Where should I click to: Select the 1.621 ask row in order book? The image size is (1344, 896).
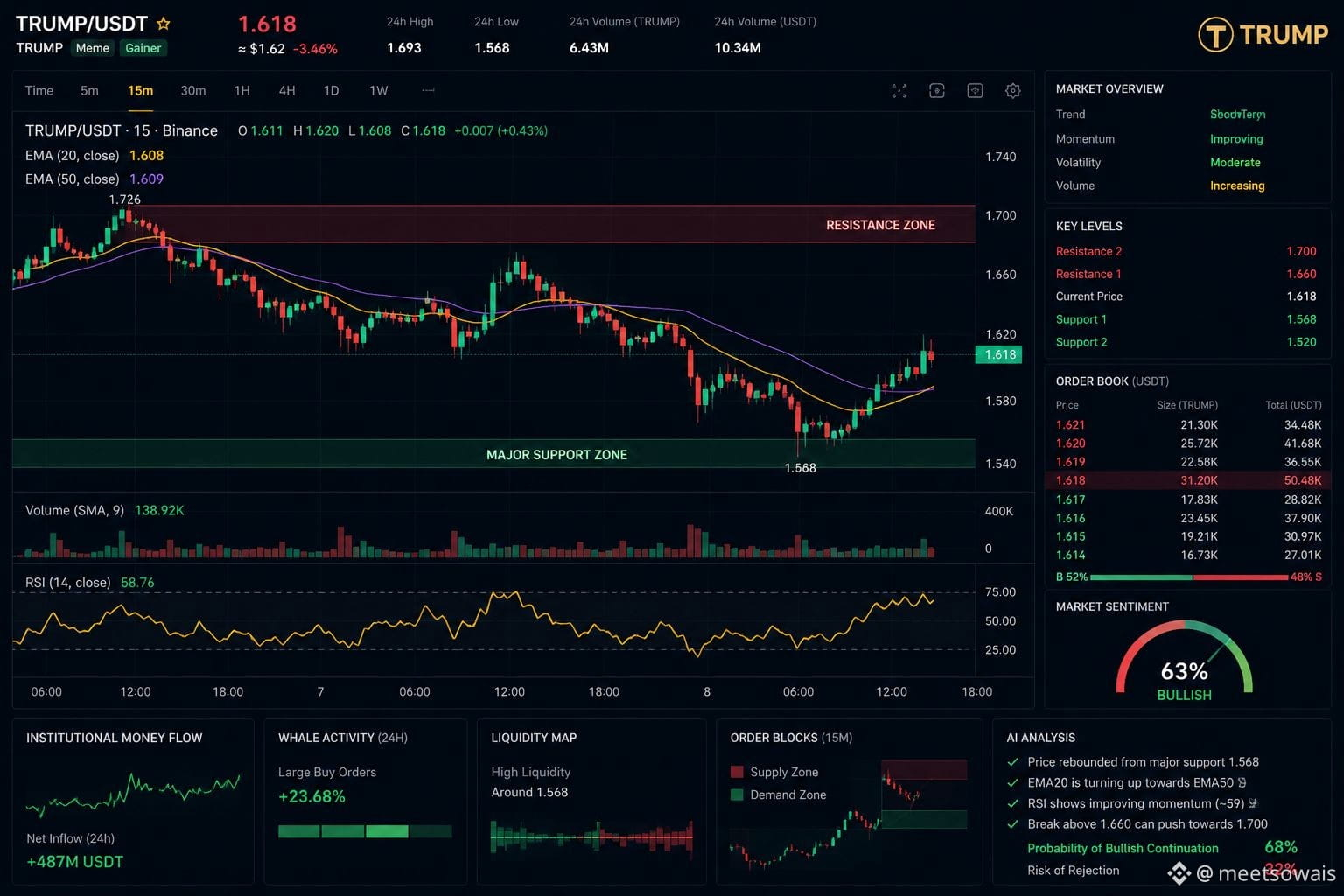pyautogui.click(x=1188, y=424)
